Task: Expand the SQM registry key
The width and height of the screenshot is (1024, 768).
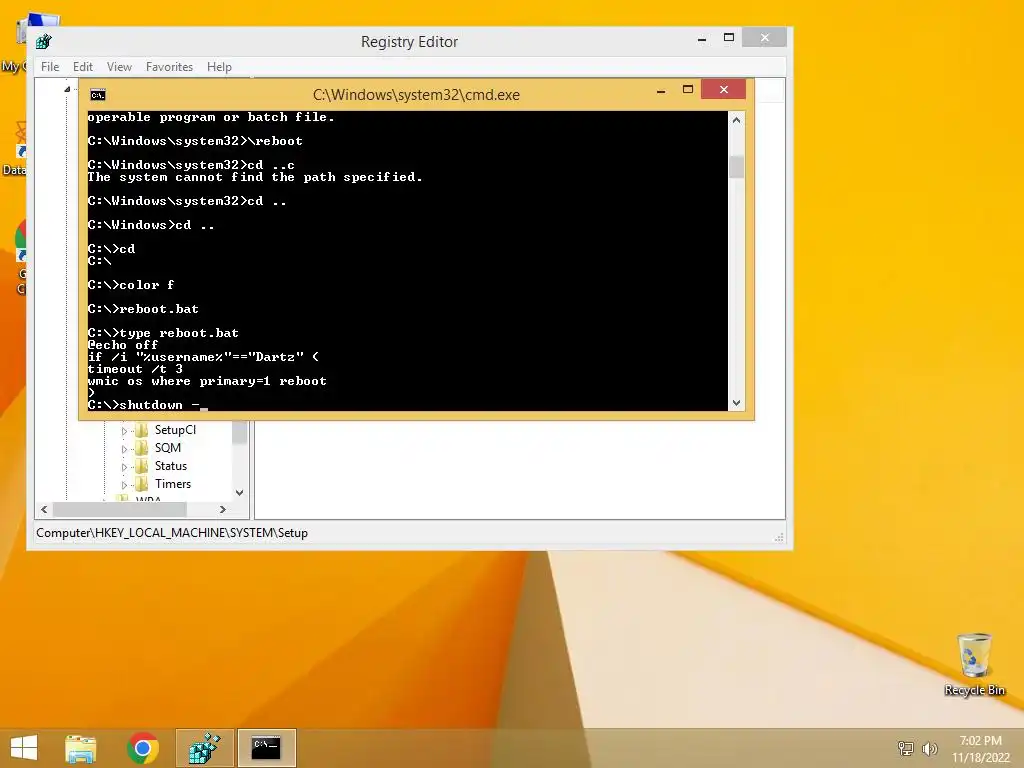Action: (x=124, y=449)
